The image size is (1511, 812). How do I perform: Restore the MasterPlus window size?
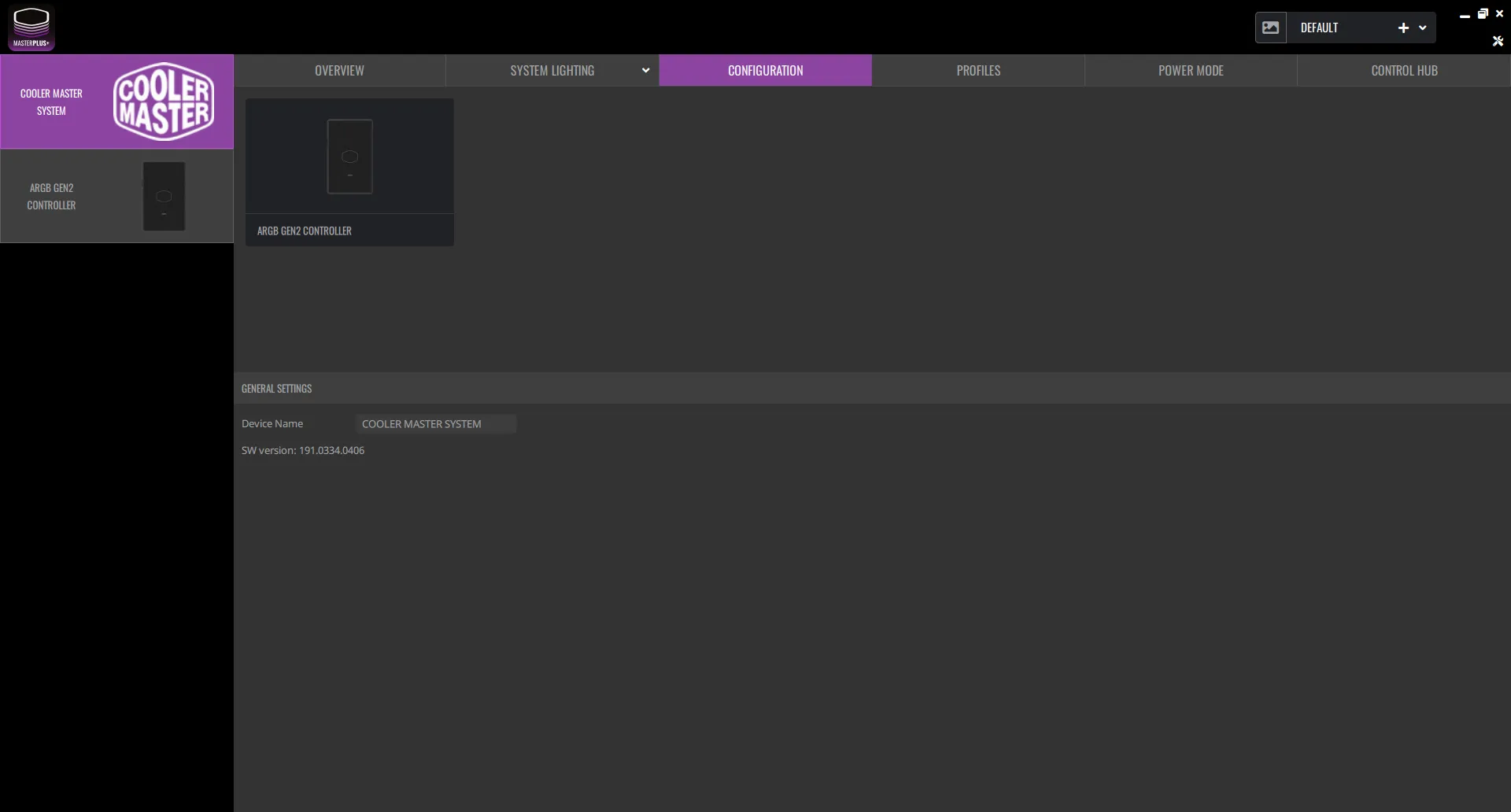coord(1483,14)
